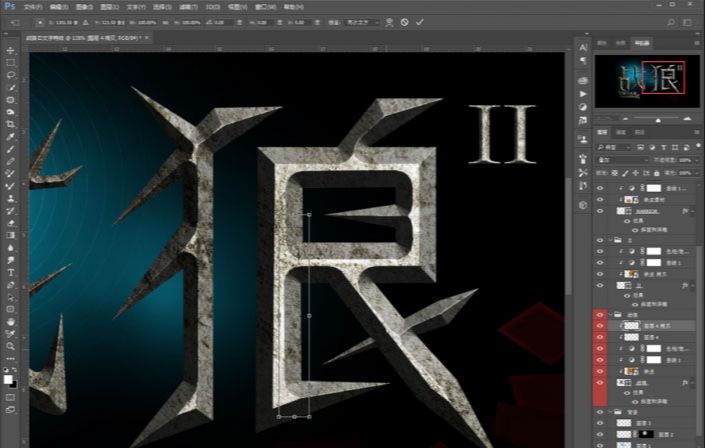Switch to the 通道 (Channels) tab

point(621,132)
